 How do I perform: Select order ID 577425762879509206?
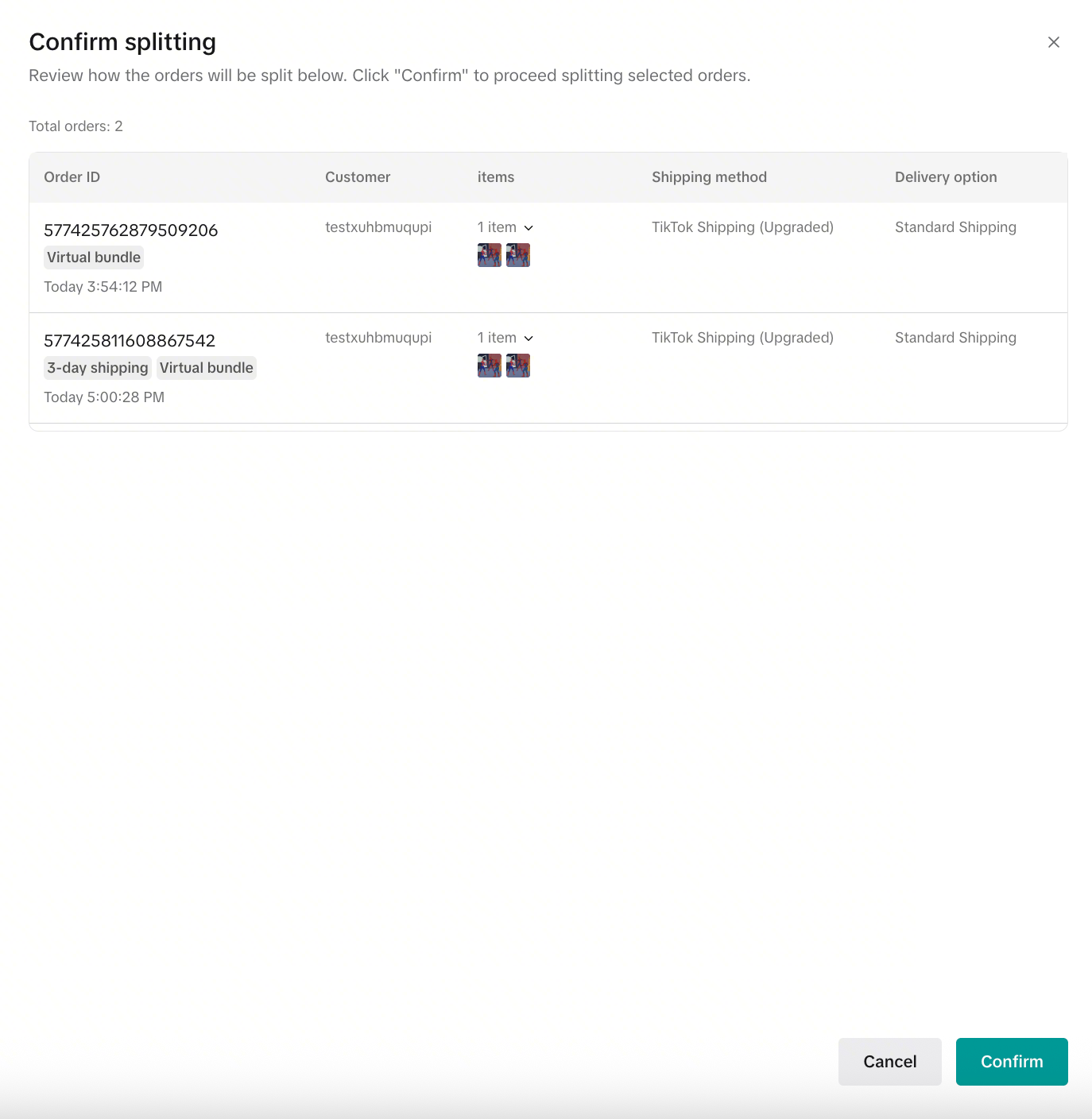[130, 230]
